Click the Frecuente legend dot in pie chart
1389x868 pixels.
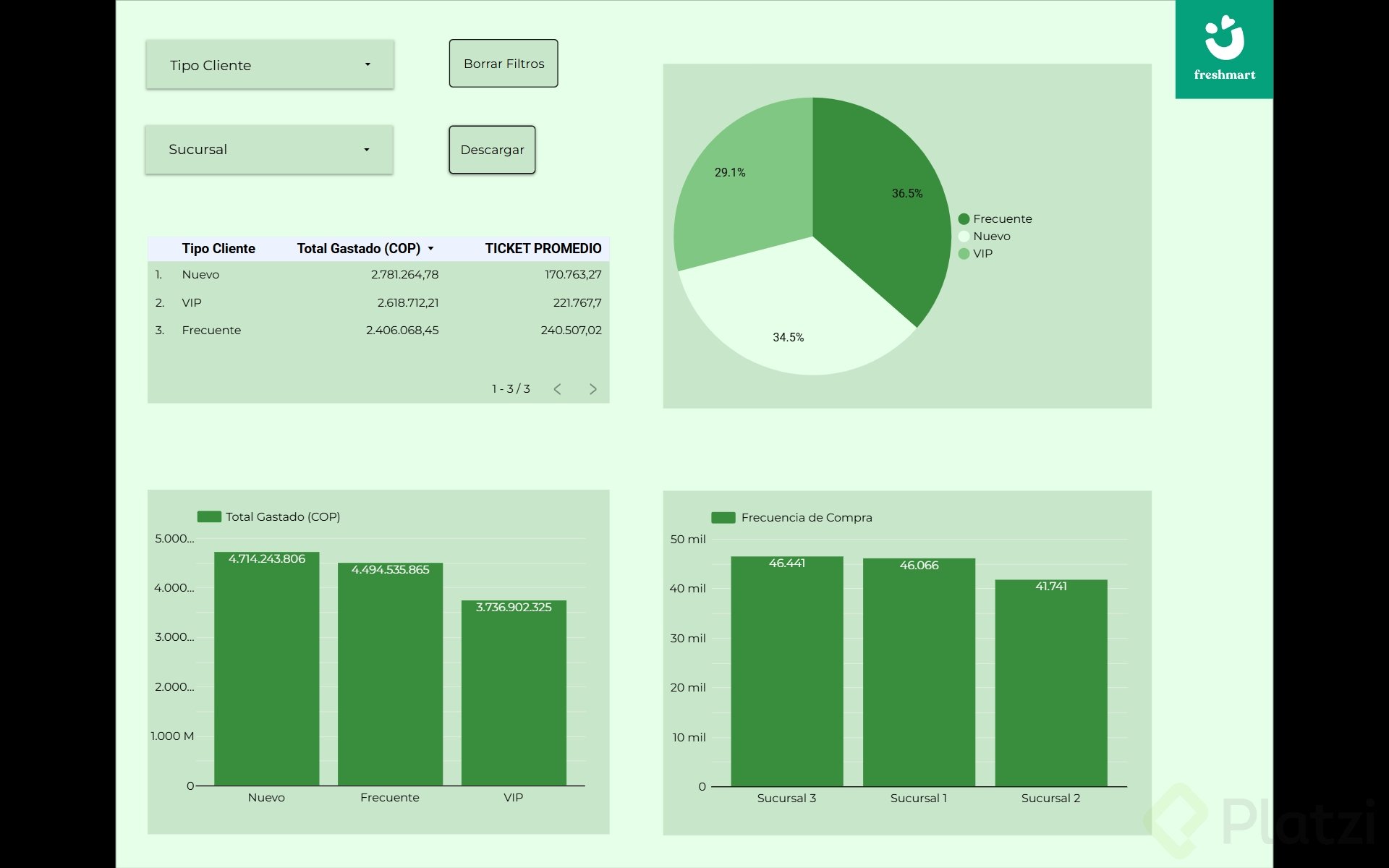tap(964, 219)
